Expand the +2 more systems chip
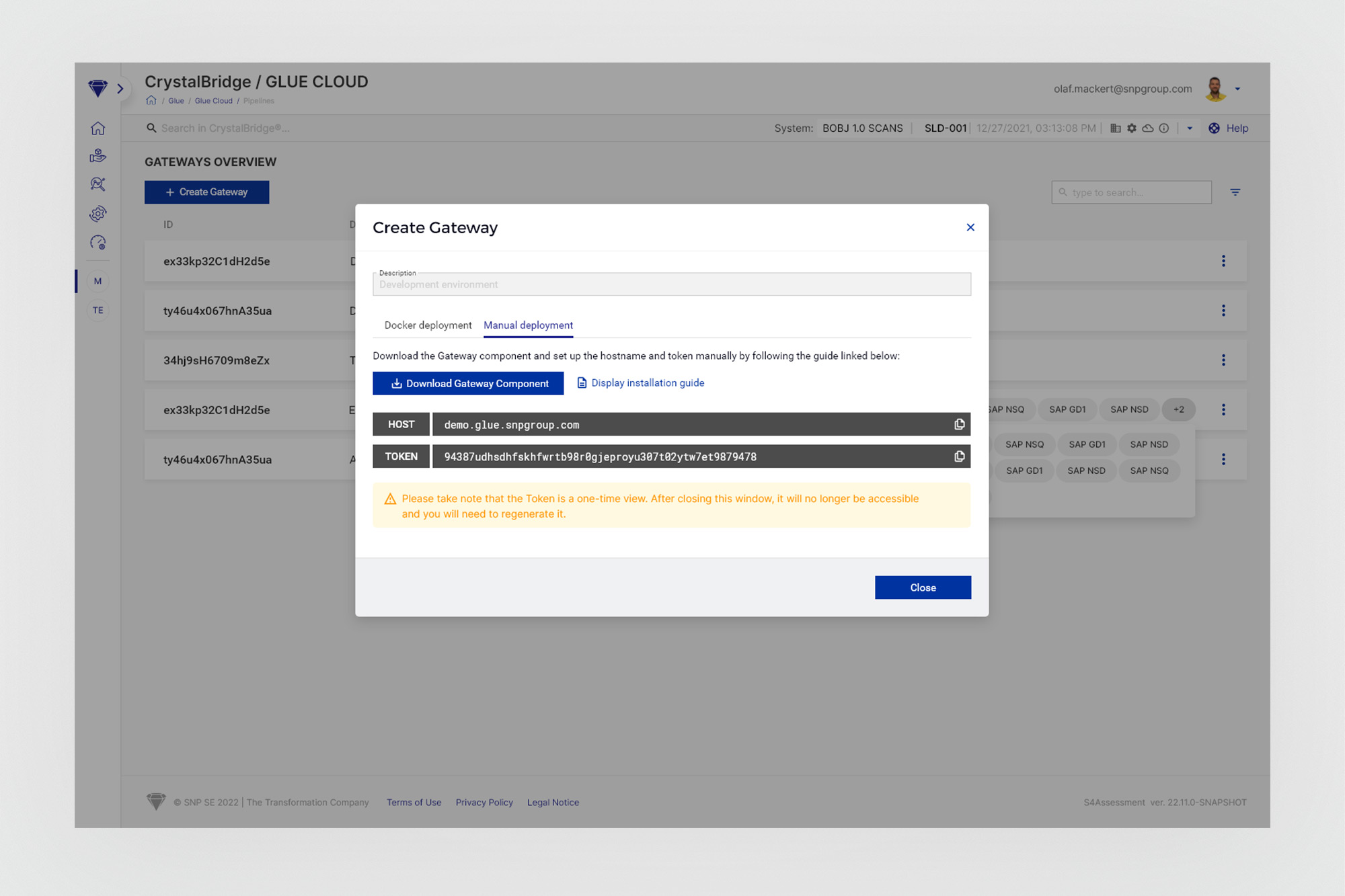The width and height of the screenshot is (1345, 896). 1178,409
